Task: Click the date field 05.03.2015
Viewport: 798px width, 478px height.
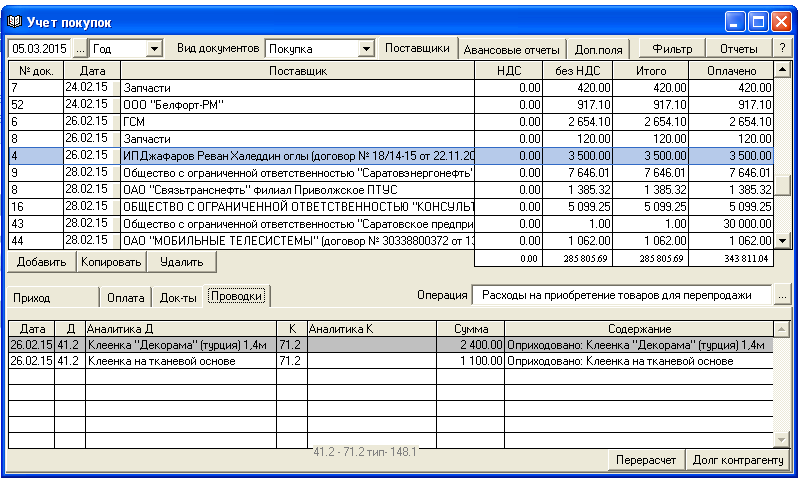Action: [x=39, y=48]
